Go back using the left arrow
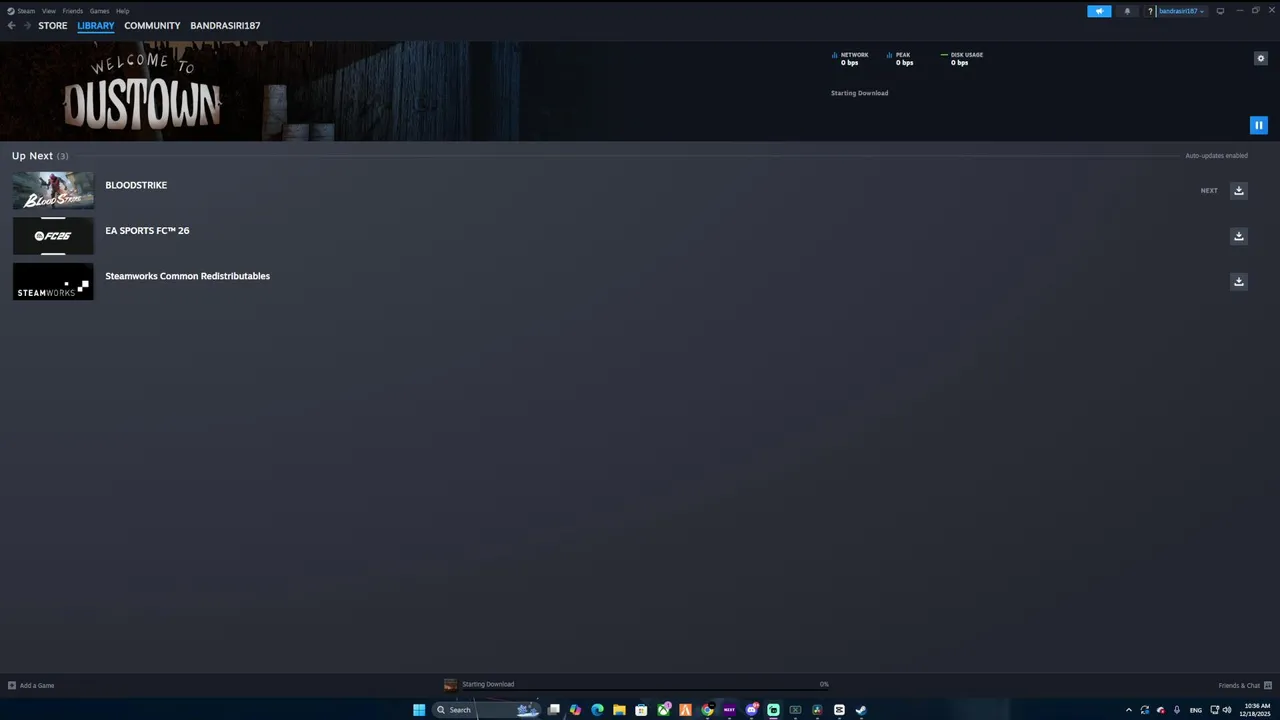Image resolution: width=1280 pixels, height=720 pixels. coord(12,25)
